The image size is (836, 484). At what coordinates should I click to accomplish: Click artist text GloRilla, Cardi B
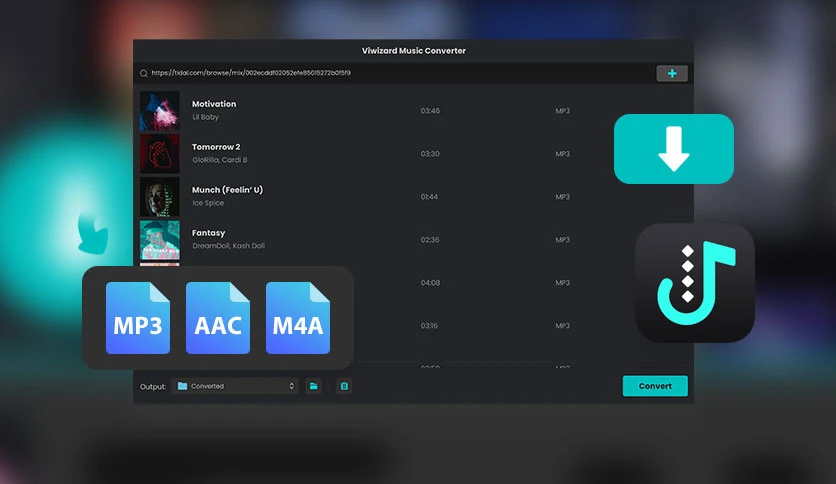[x=220, y=160]
